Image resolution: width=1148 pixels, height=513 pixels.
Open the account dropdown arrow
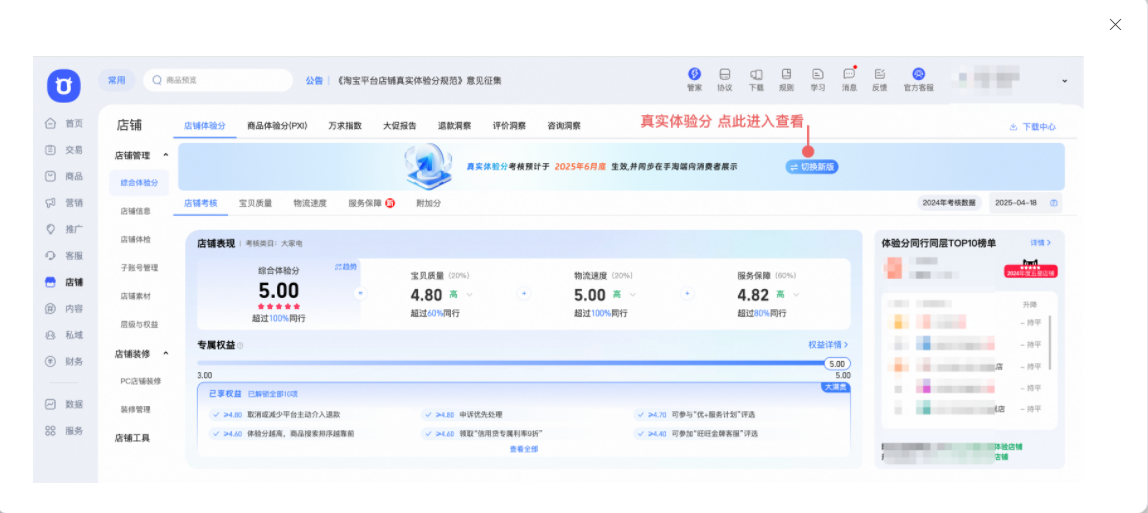1065,80
